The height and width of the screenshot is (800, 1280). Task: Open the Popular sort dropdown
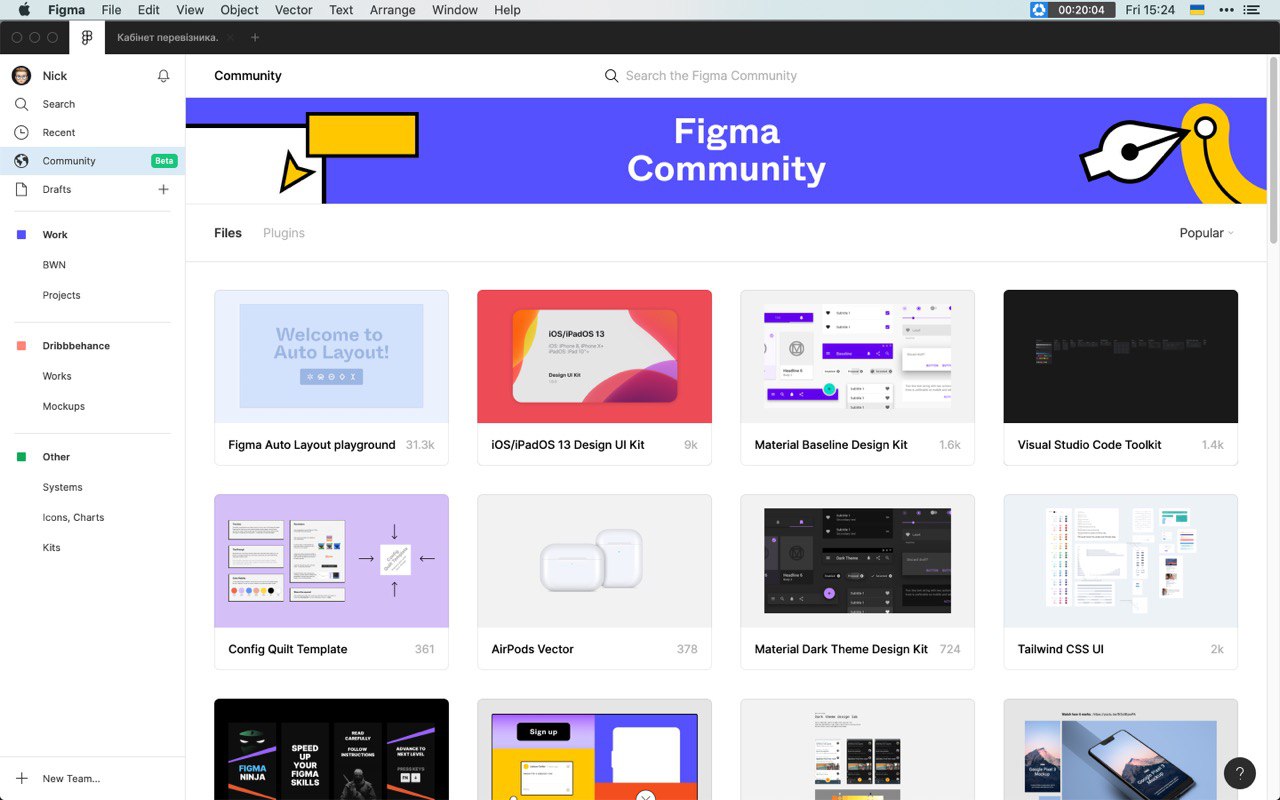point(1207,233)
